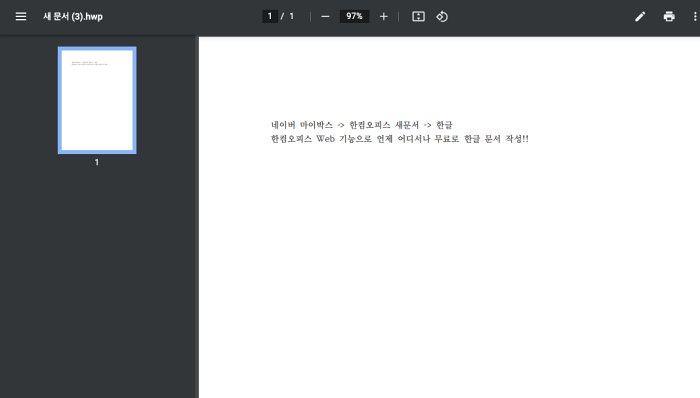Open the more actions three-dot menu
700x398 pixels.
click(695, 17)
